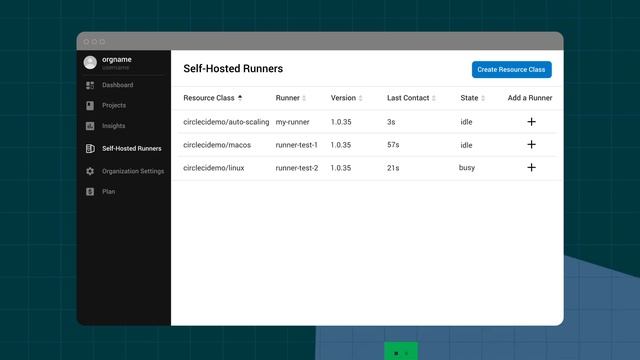Click the Insights chart icon

coord(90,126)
